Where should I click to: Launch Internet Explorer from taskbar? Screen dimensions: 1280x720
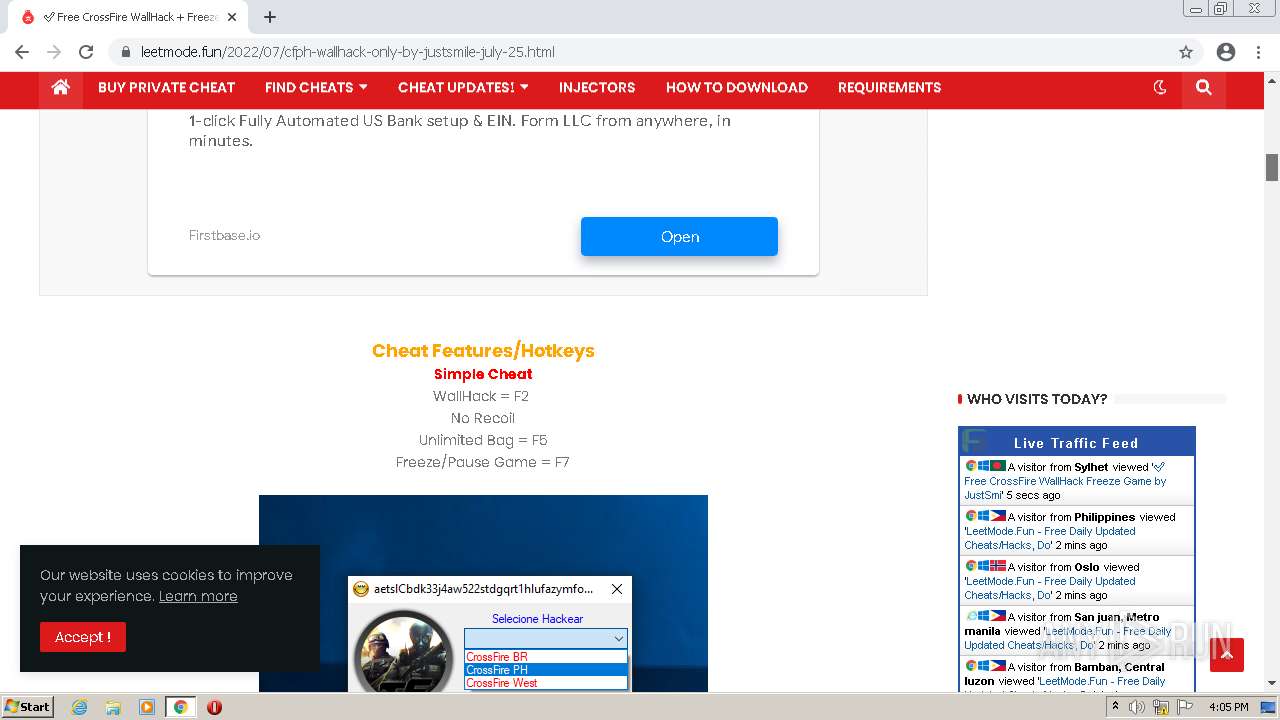click(x=79, y=707)
